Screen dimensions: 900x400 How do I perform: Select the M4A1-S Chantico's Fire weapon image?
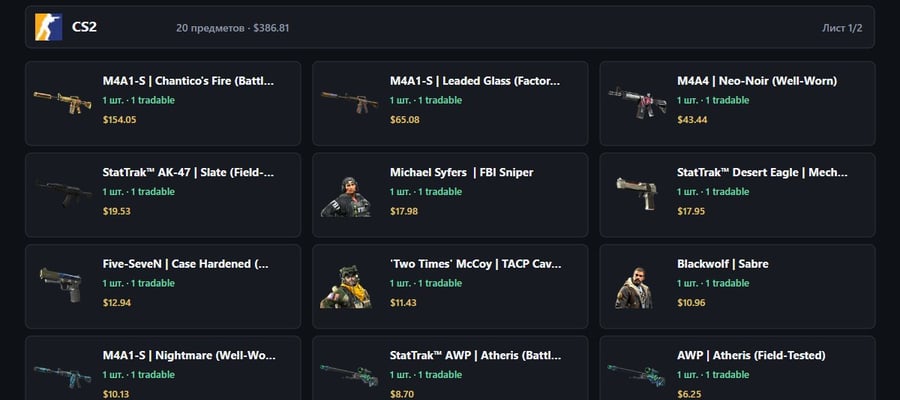point(63,103)
